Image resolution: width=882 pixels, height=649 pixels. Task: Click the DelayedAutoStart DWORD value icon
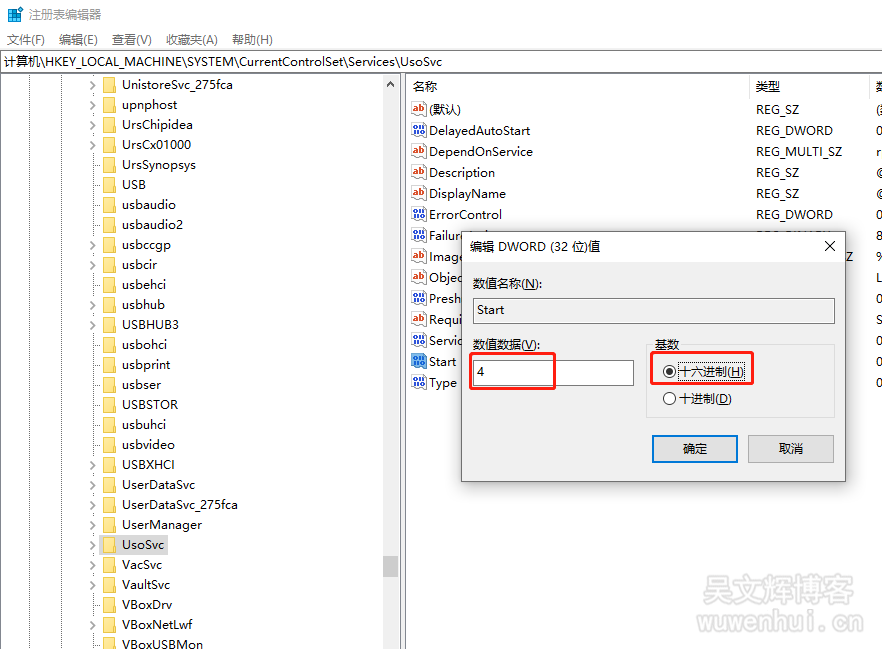click(419, 131)
